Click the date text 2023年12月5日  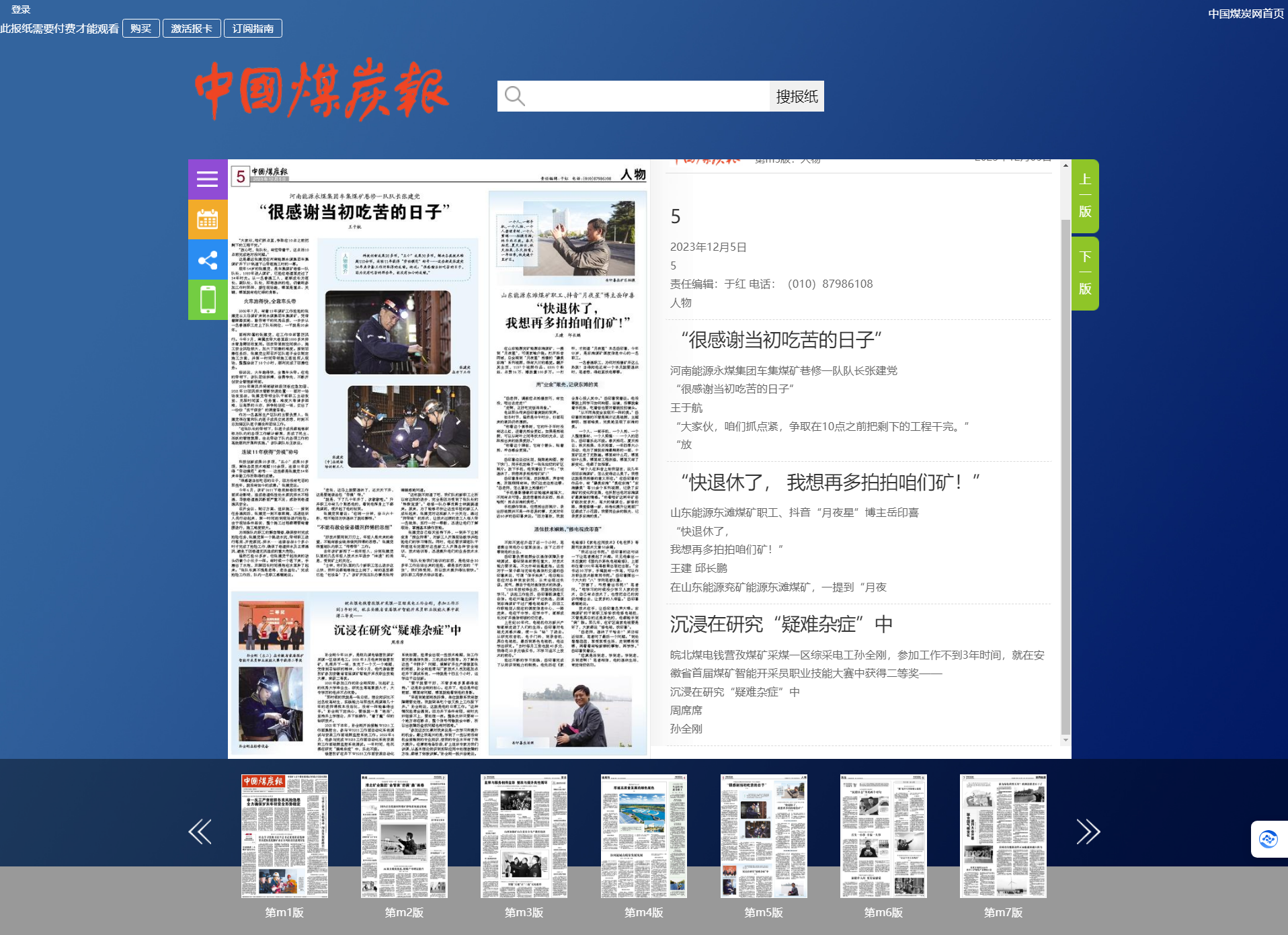(x=709, y=247)
